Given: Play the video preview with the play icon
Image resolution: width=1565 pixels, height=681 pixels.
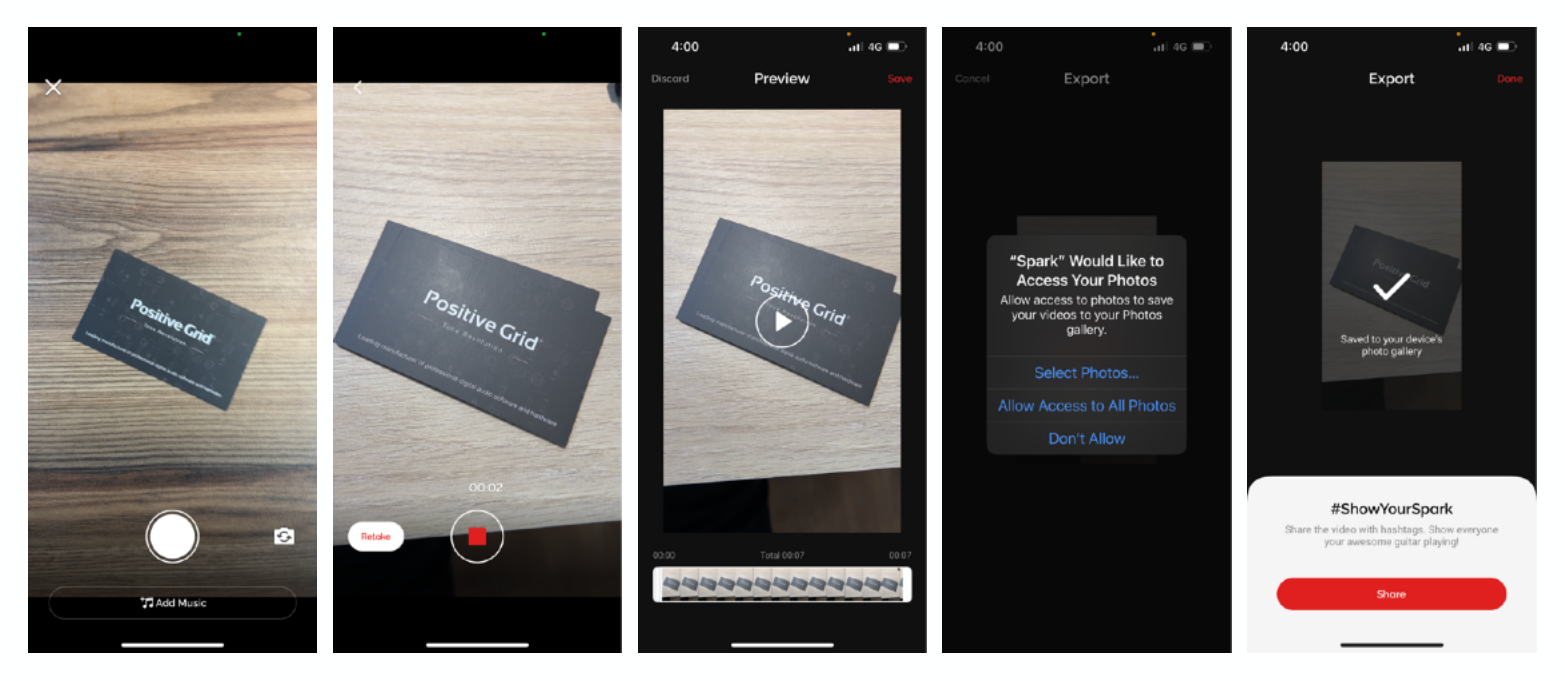Looking at the screenshot, I should tap(782, 321).
